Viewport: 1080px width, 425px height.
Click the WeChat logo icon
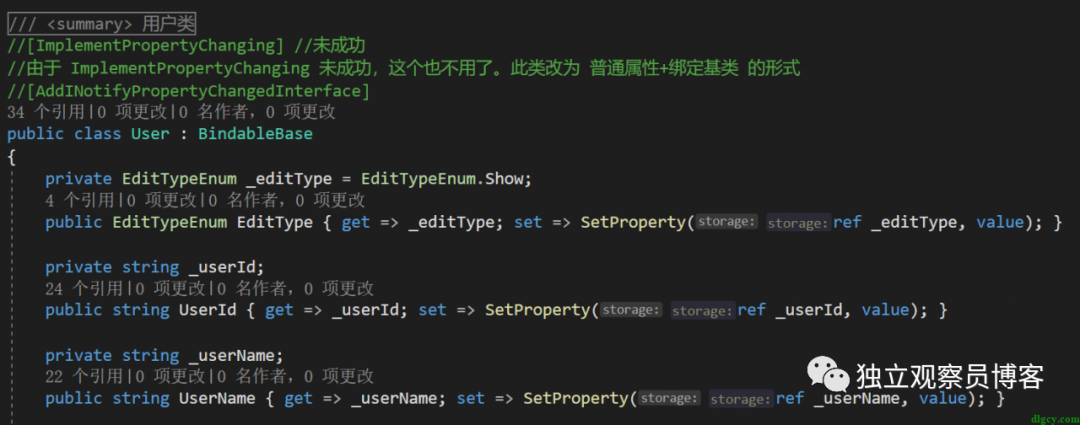pyautogui.click(x=827, y=374)
